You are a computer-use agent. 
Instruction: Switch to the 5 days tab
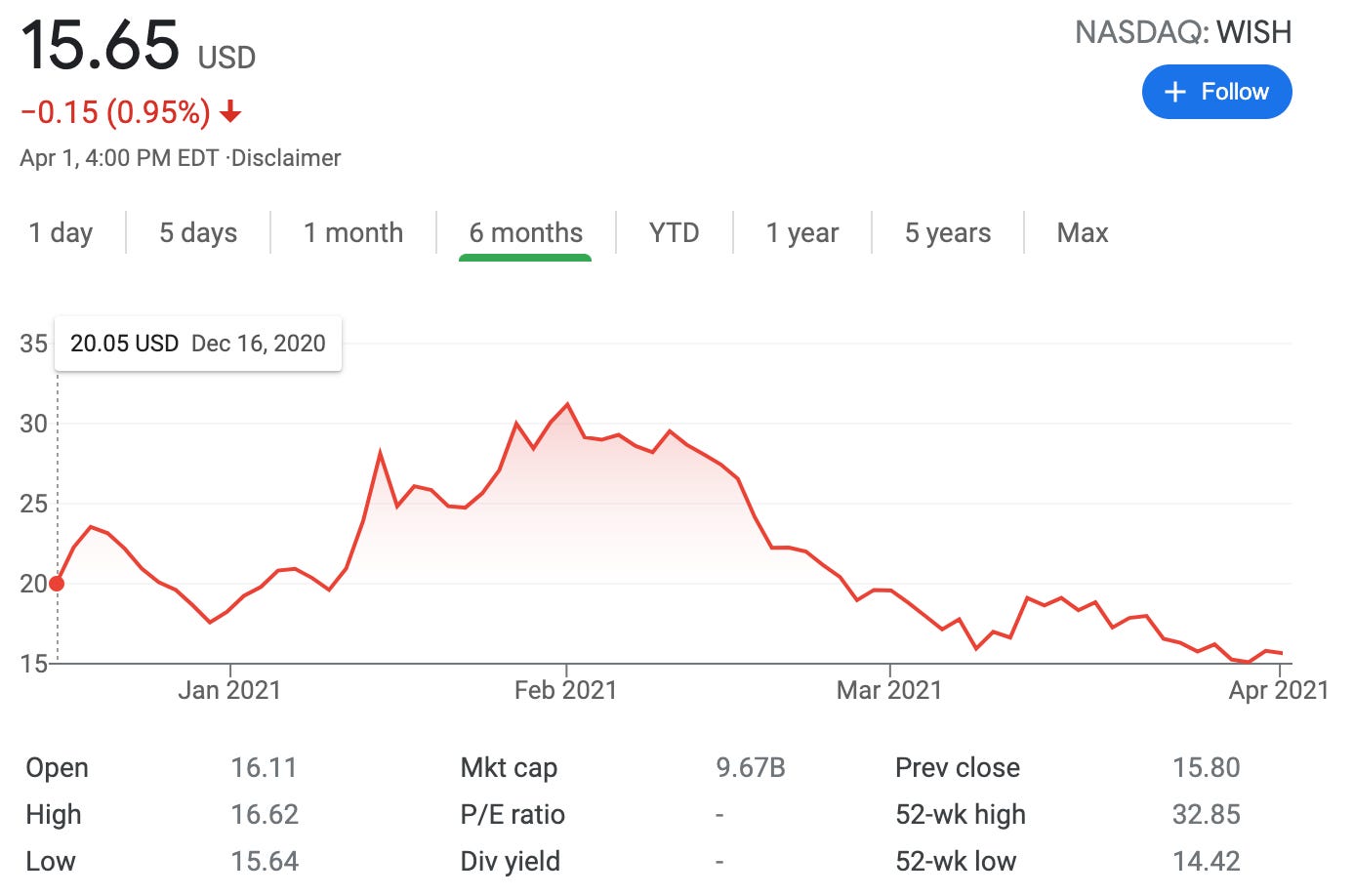pos(198,232)
